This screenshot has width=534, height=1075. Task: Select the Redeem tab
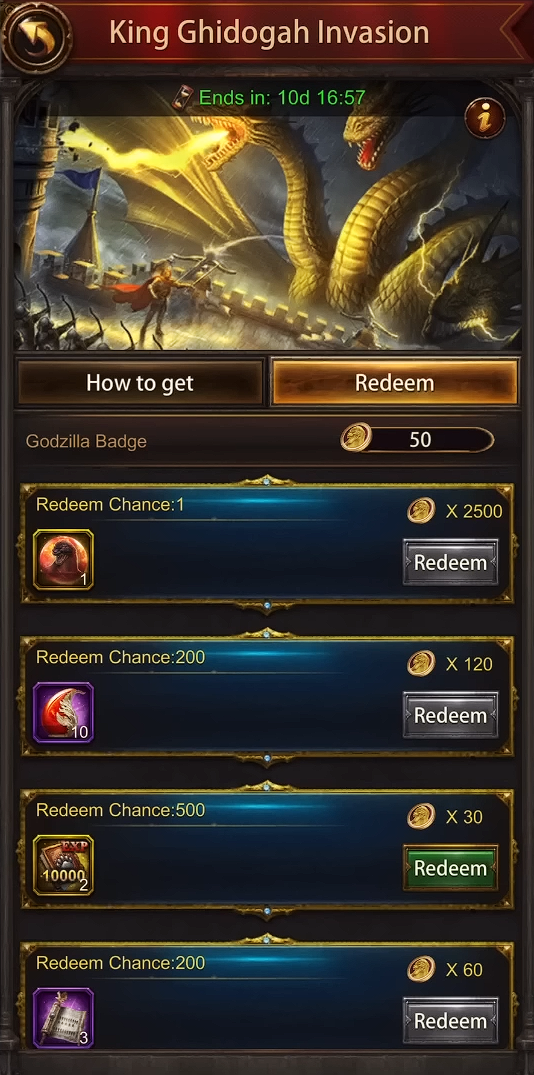point(395,383)
